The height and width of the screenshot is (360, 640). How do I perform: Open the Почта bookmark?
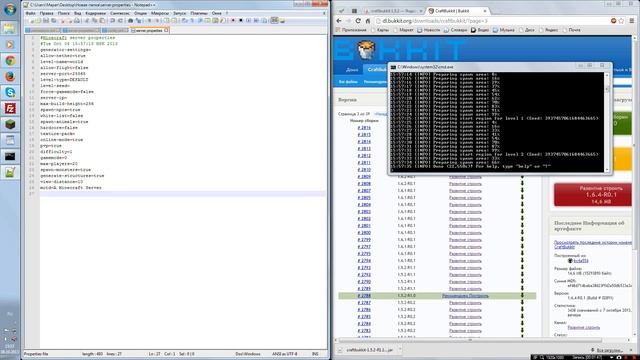571,30
